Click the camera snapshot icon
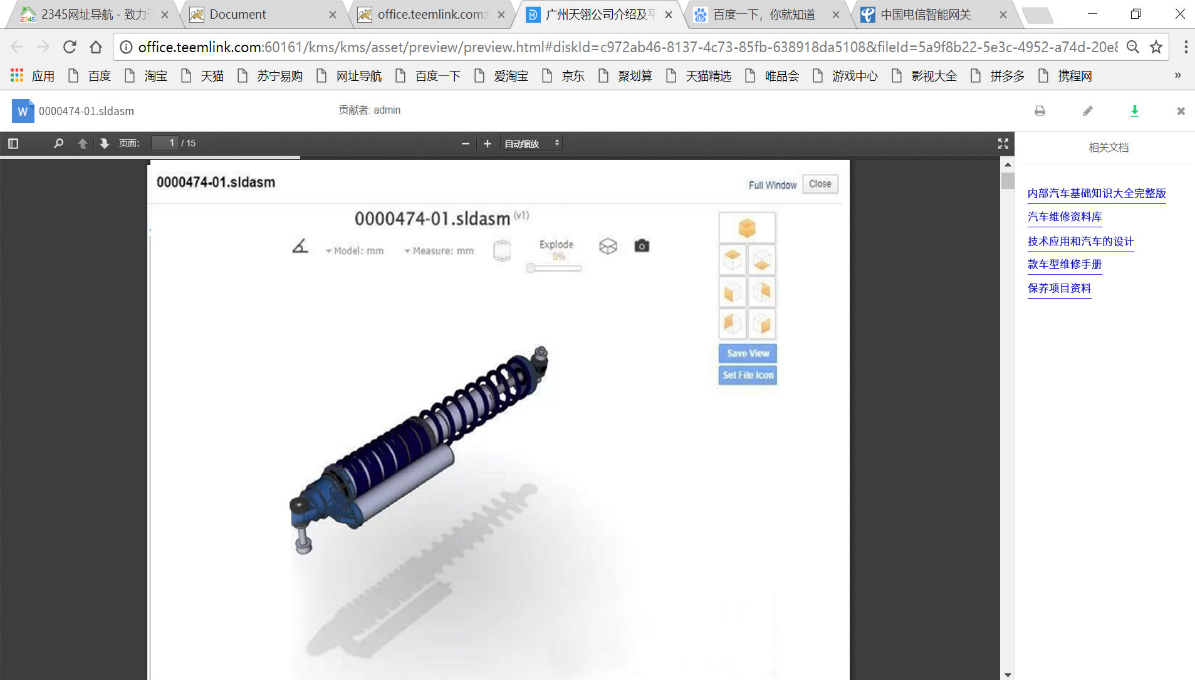This screenshot has width=1195, height=680. click(x=642, y=246)
